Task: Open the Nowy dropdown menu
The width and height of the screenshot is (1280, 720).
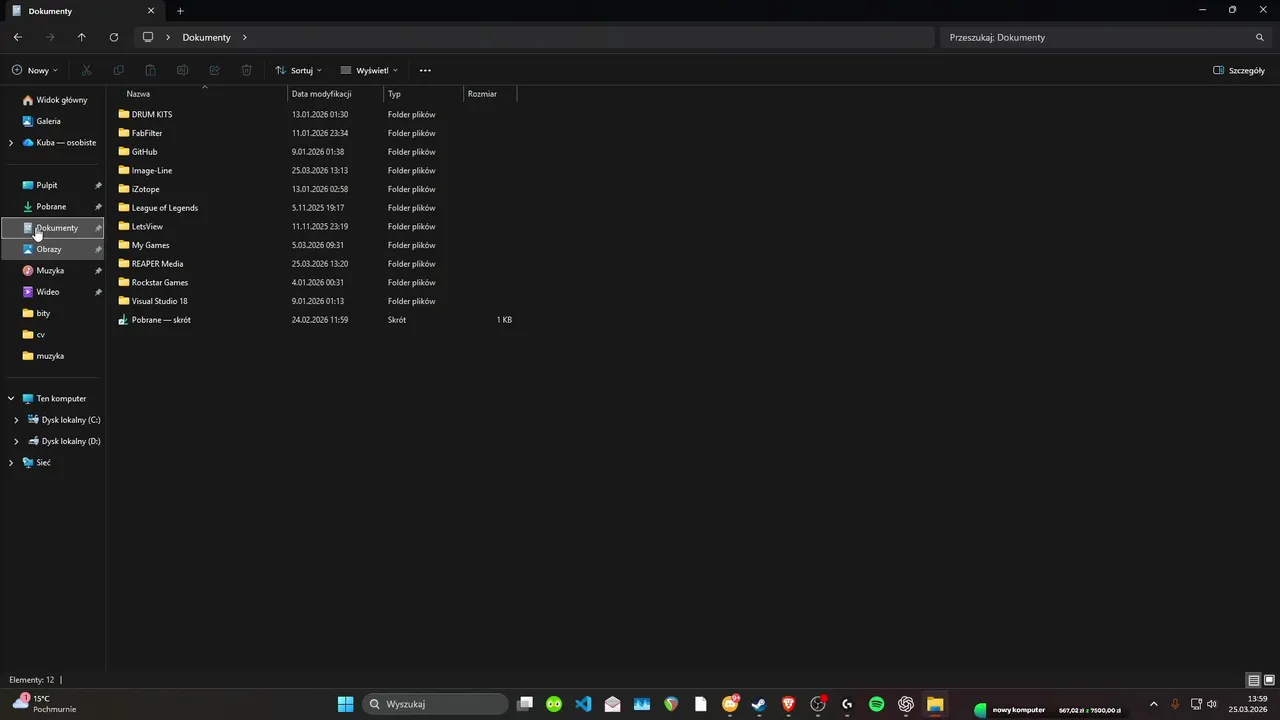Action: 35,70
